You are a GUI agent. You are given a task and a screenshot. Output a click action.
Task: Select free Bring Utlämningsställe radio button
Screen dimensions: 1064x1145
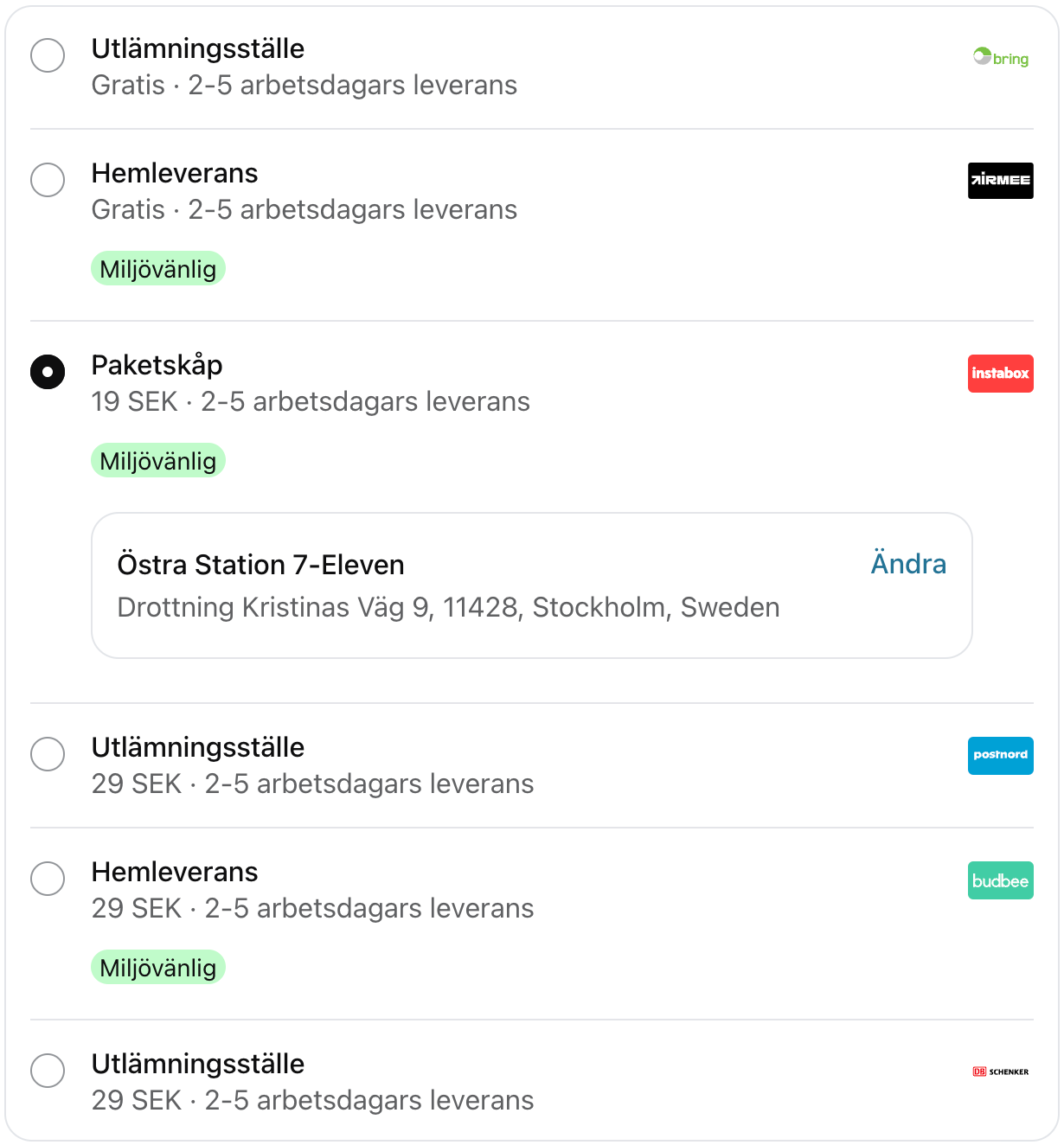[48, 55]
